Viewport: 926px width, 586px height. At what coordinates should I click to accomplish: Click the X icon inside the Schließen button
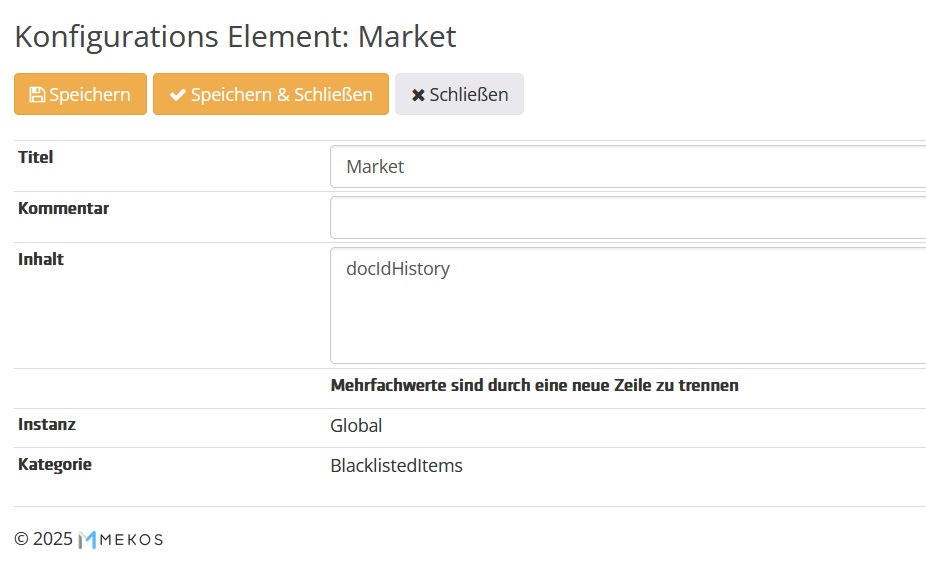(x=418, y=94)
